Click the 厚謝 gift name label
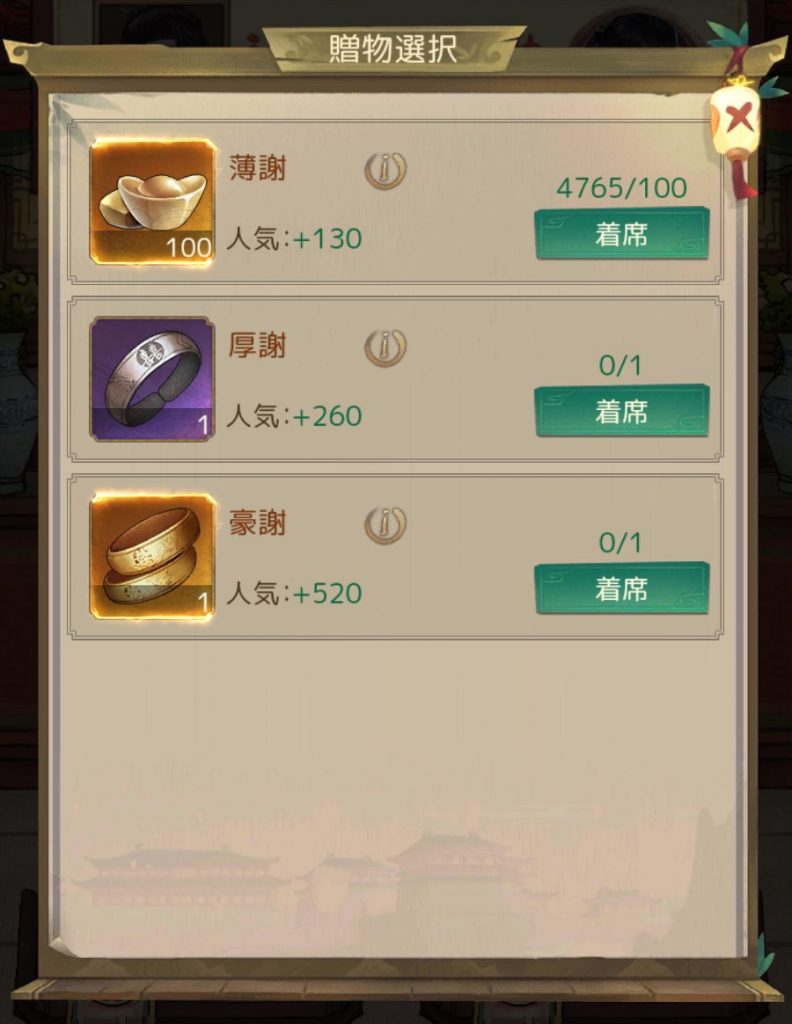 pos(257,345)
